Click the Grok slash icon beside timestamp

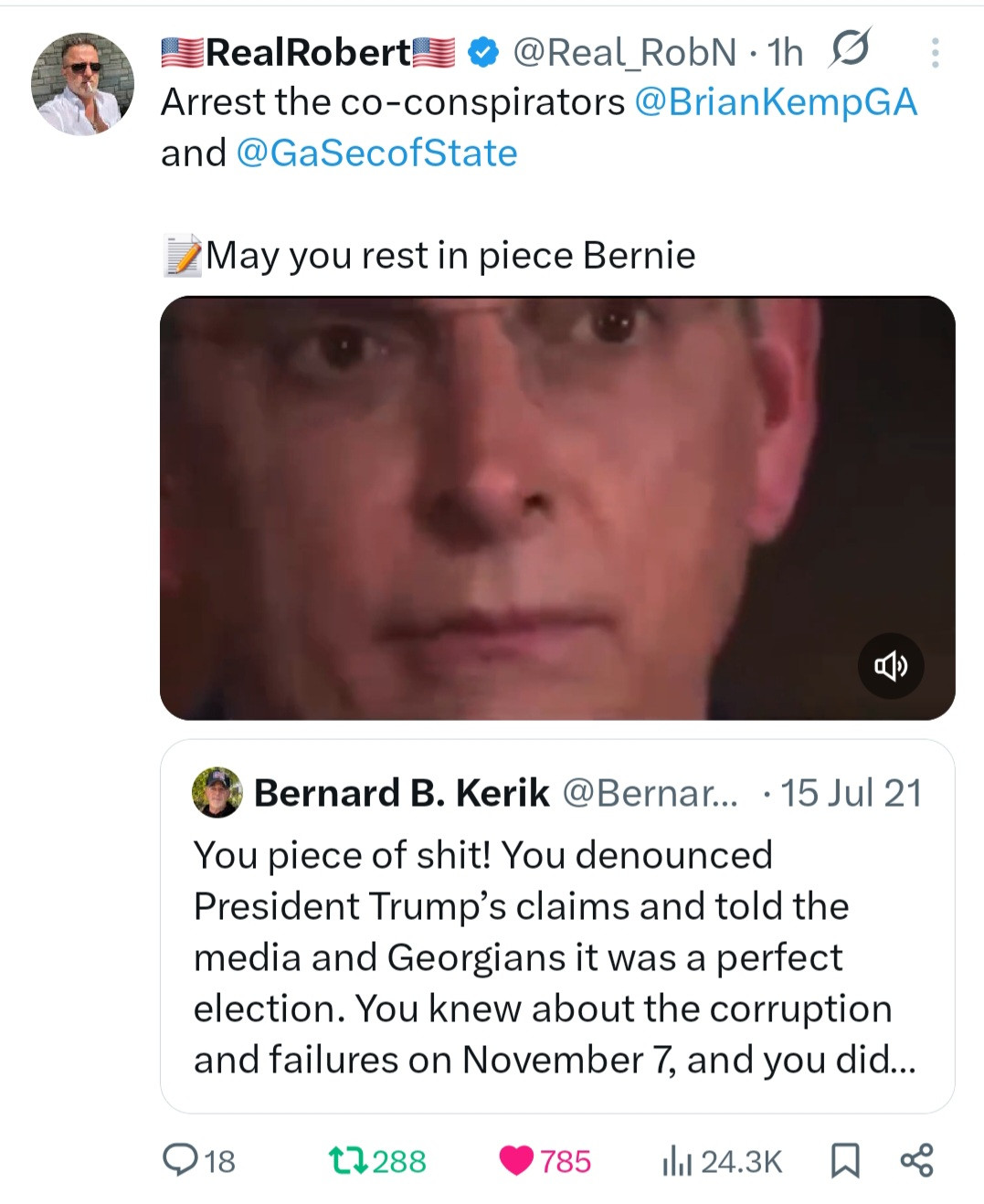pyautogui.click(x=849, y=49)
